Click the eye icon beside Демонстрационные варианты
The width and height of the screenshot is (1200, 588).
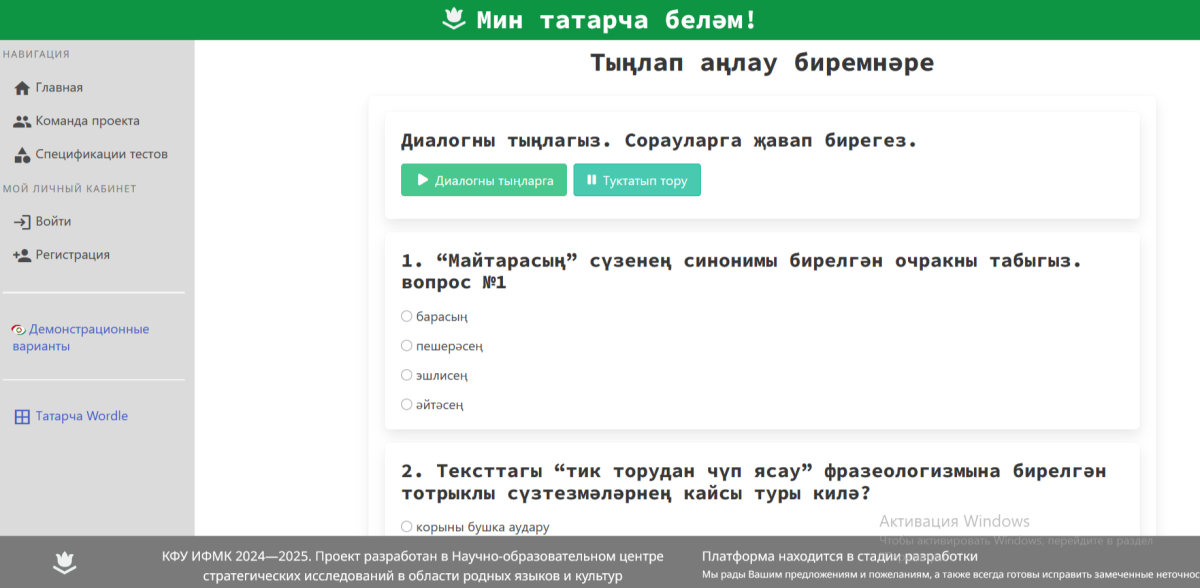(x=18, y=330)
